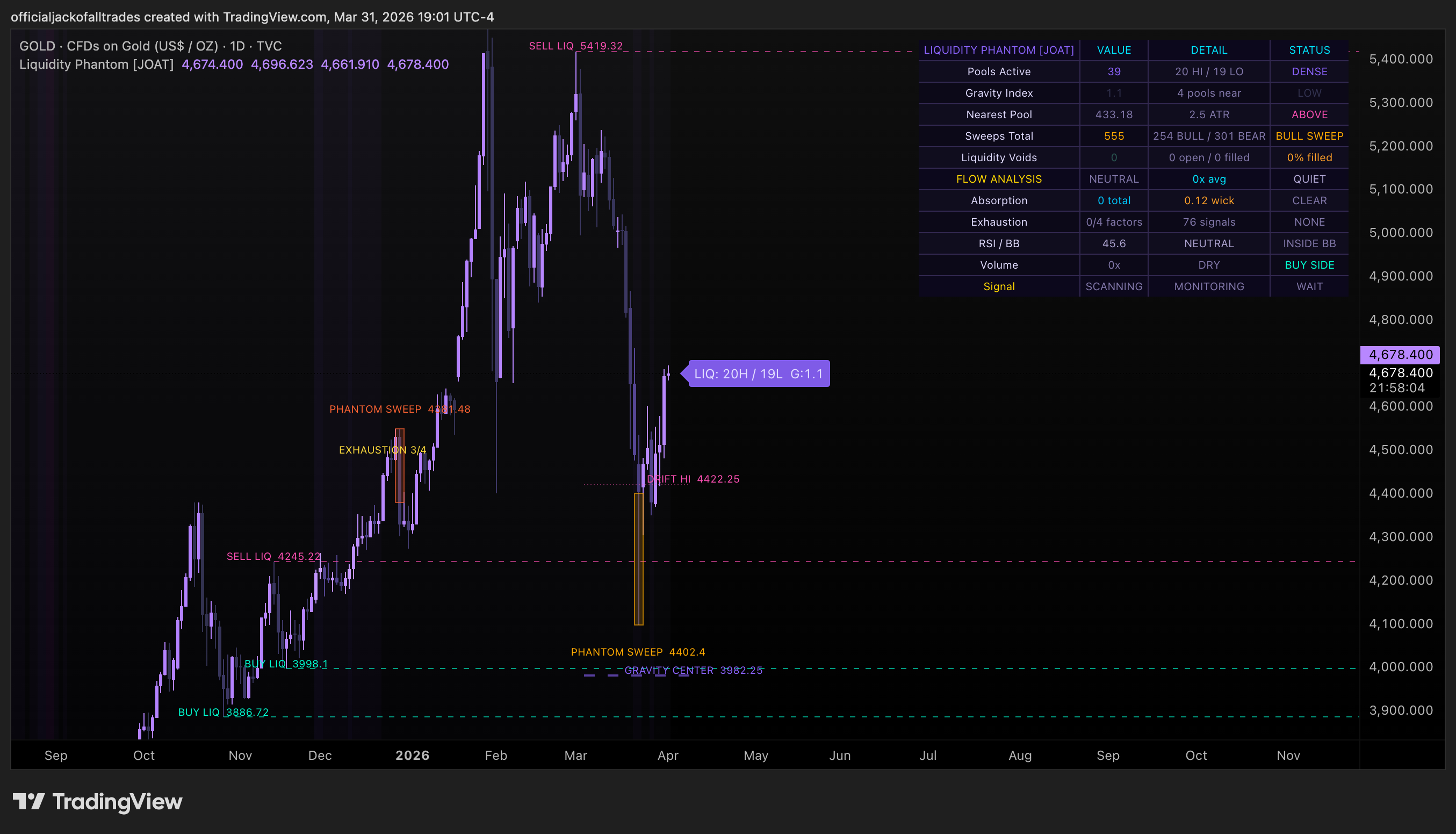The width and height of the screenshot is (1456, 834).
Task: Click the BUY SIDE status cell
Action: [x=1309, y=264]
